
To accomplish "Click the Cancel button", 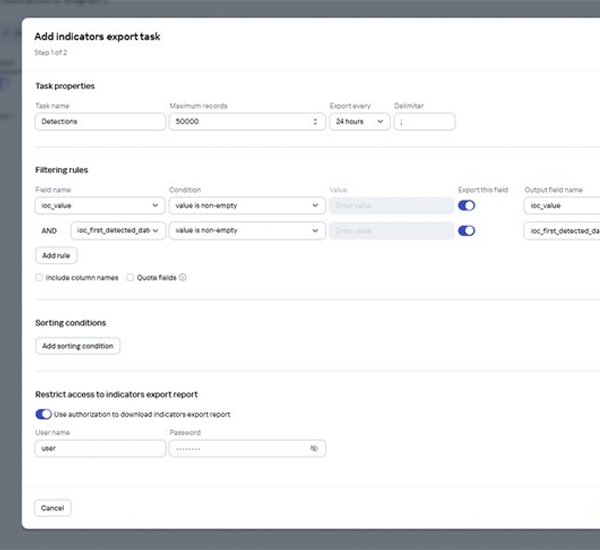I will click(53, 508).
